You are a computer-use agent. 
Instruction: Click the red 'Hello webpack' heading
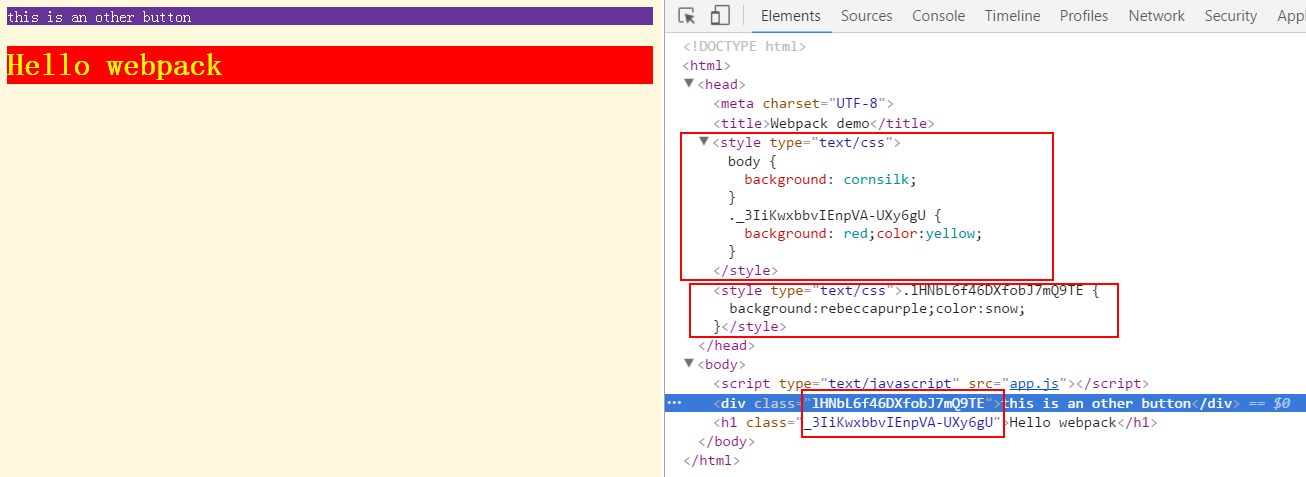[x=330, y=65]
